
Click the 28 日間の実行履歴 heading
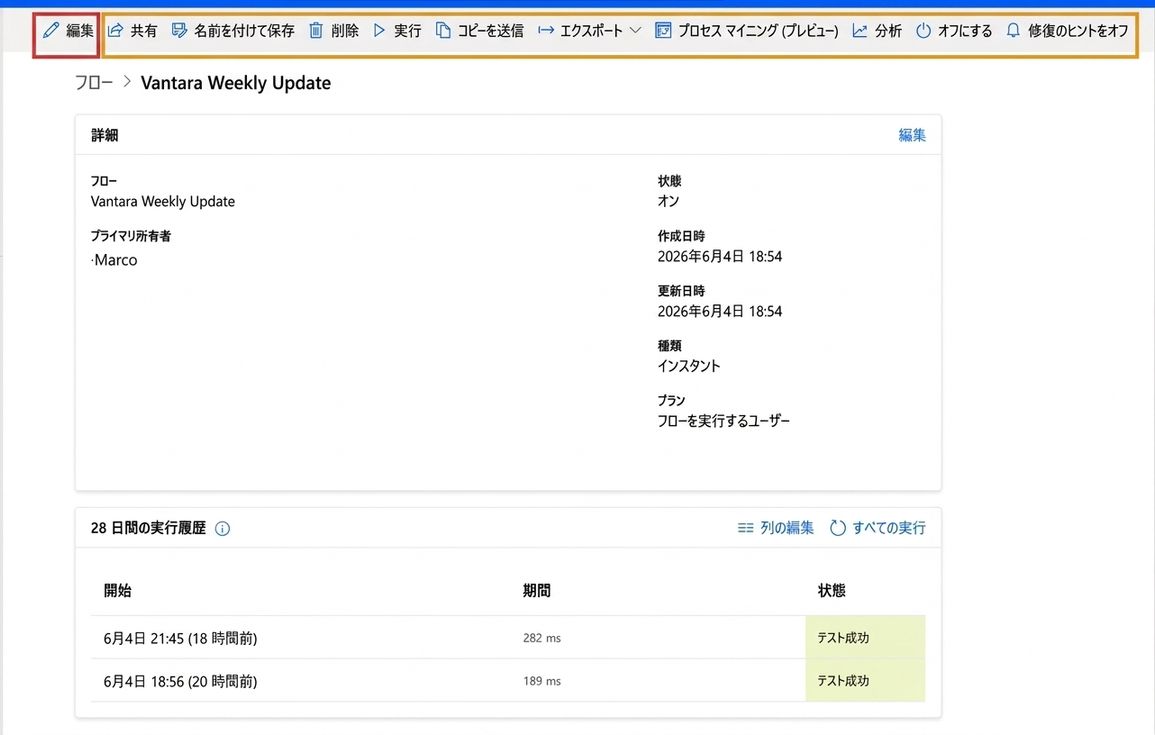click(148, 528)
